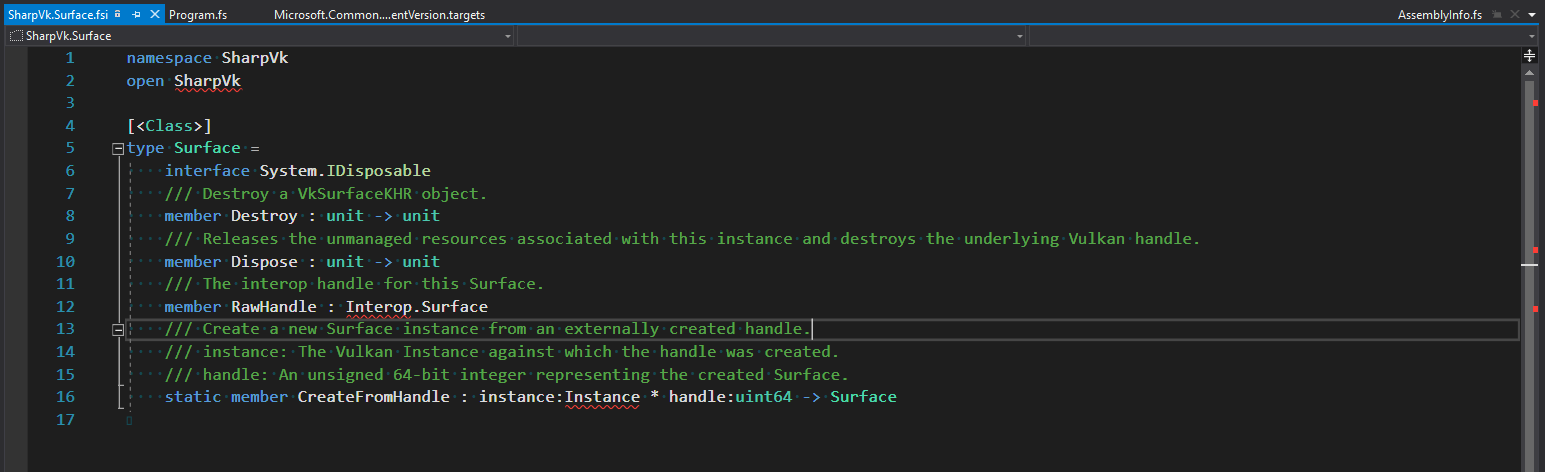Pin the SharpVk.Surface.fsi tab
This screenshot has height=472, width=1545.
point(136,15)
